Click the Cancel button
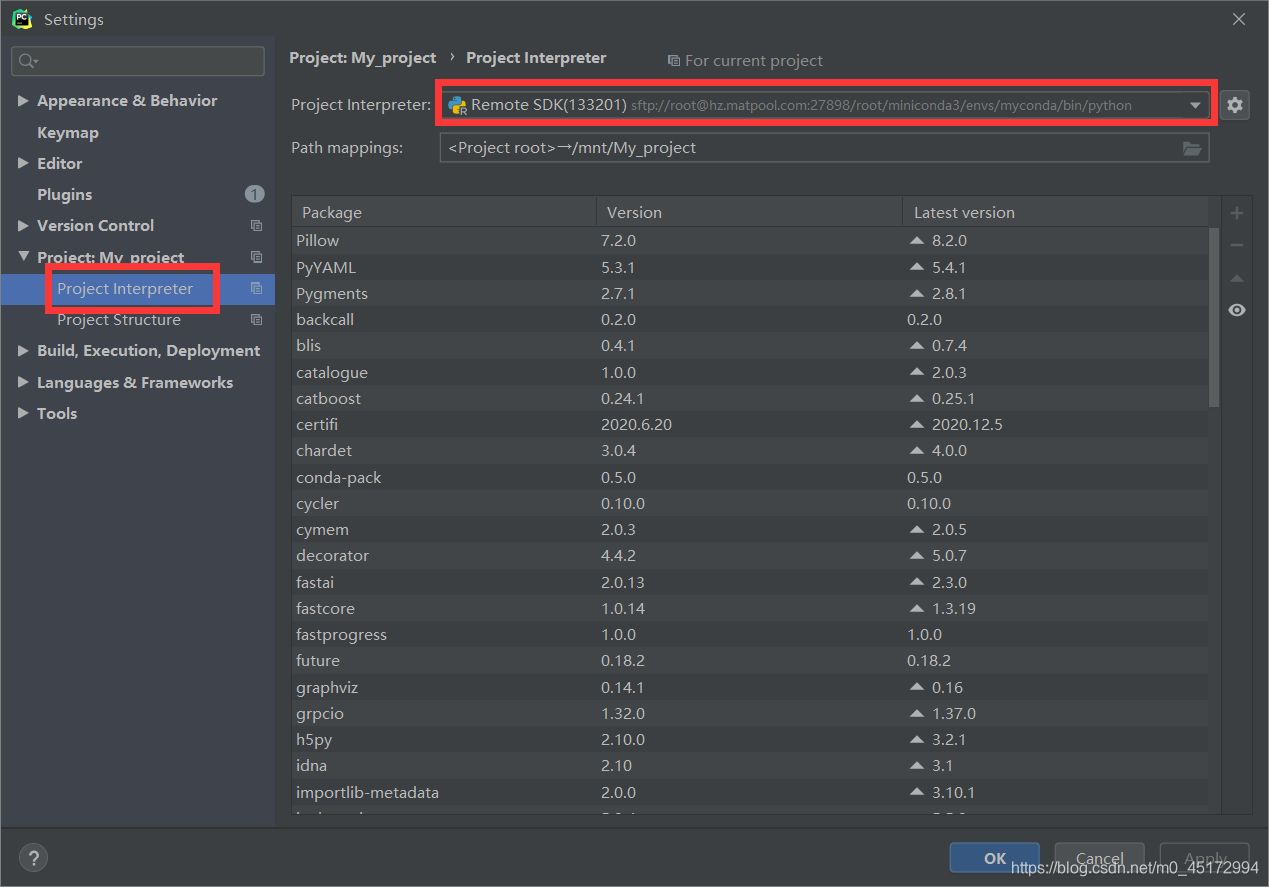 pyautogui.click(x=1100, y=858)
